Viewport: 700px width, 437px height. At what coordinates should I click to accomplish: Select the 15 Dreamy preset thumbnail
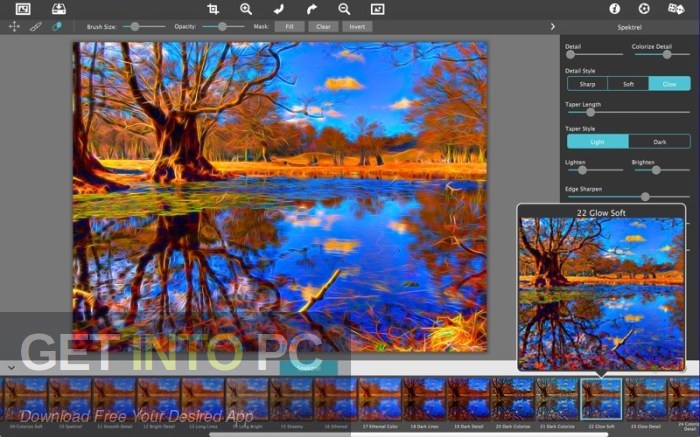point(291,399)
